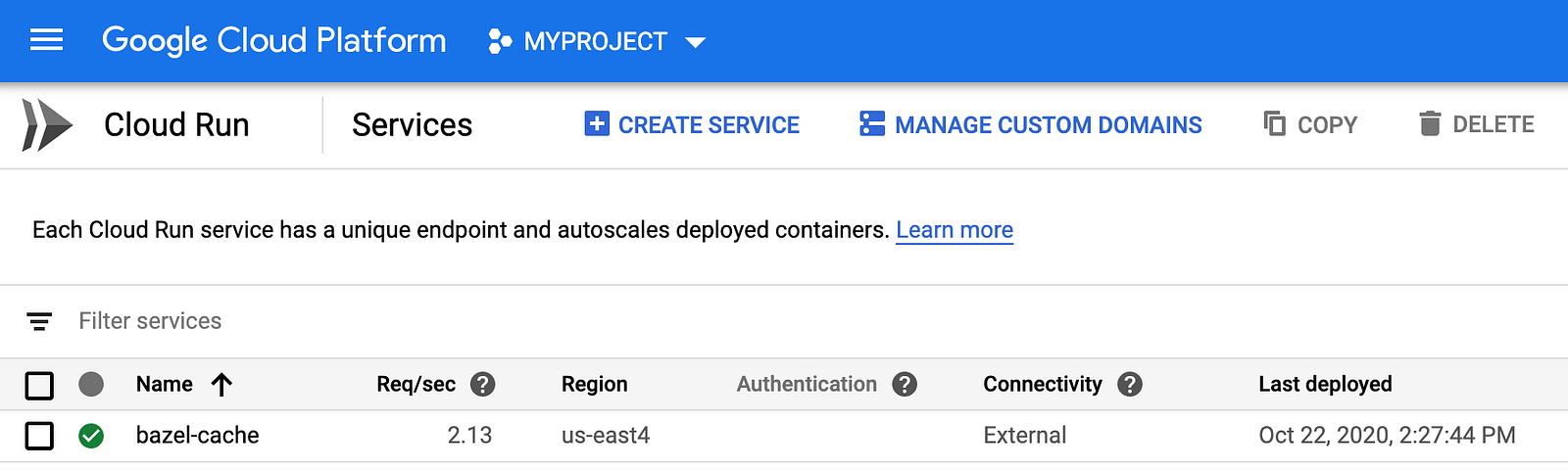Click the gray status circle header icon
This screenshot has width=1568, height=470.
[91, 384]
